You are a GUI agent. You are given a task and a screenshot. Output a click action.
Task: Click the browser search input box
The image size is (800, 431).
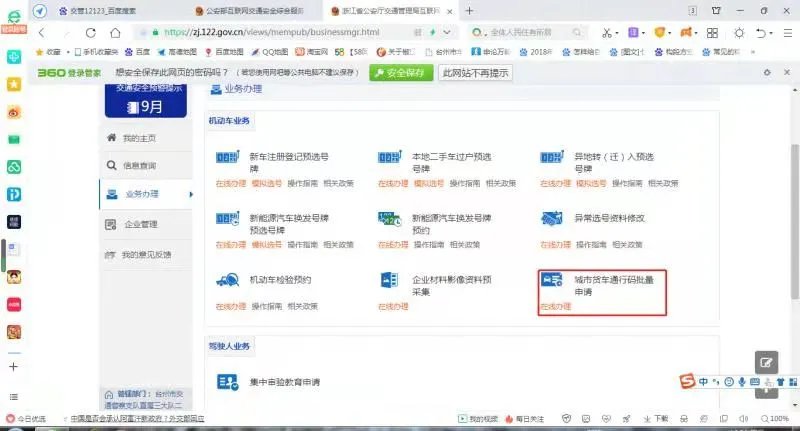tap(527, 33)
